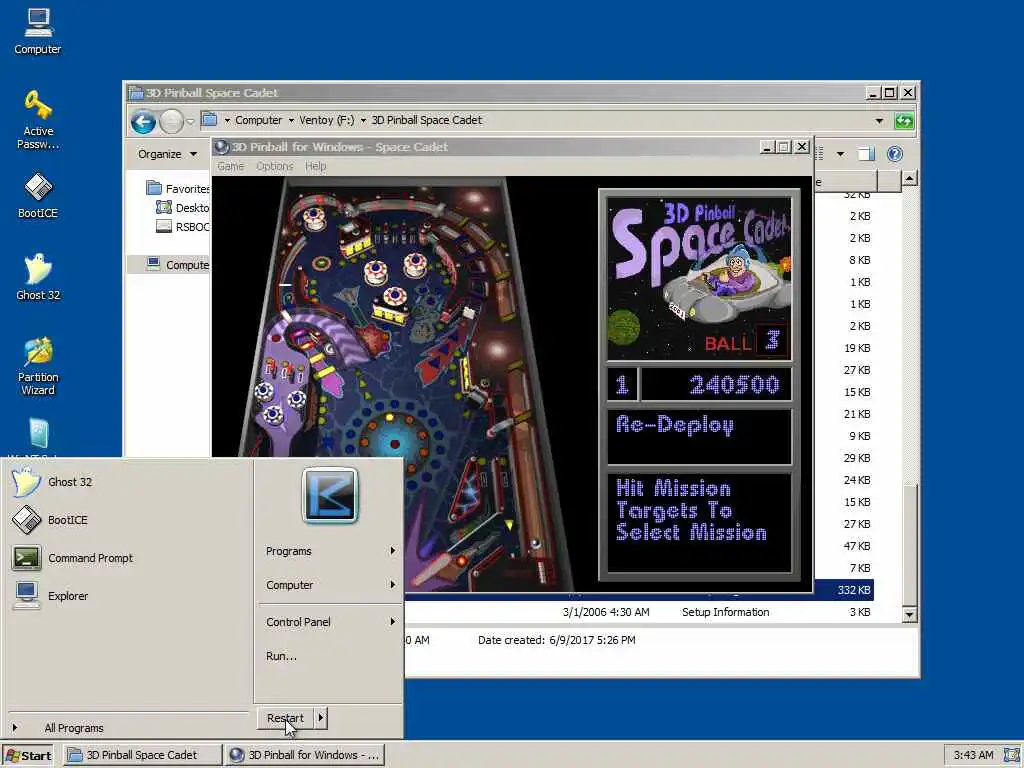Open the arrow next to Restart
This screenshot has width=1024, height=768.
(320, 718)
